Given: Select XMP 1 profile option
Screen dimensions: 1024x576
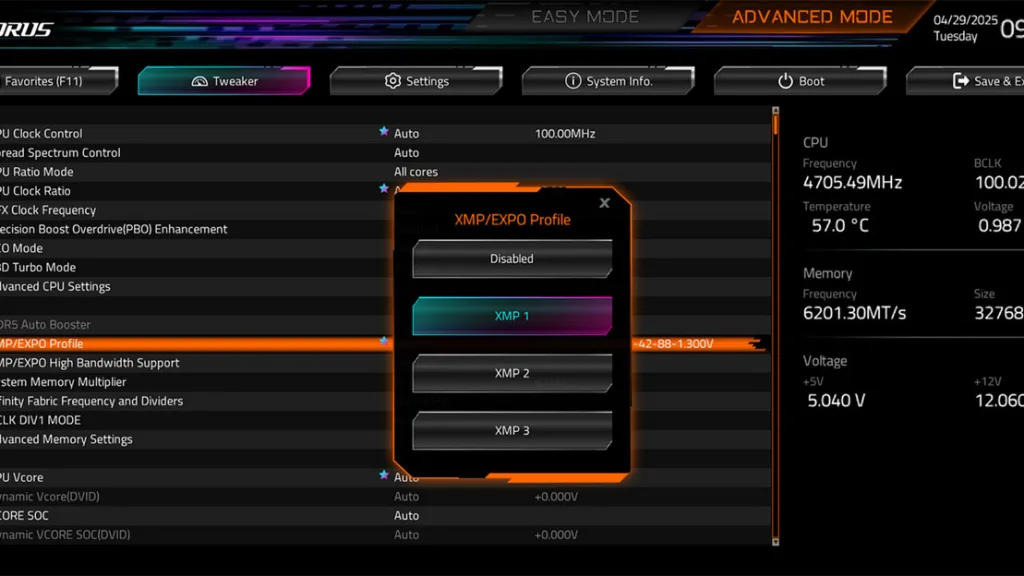Looking at the screenshot, I should click(x=512, y=316).
